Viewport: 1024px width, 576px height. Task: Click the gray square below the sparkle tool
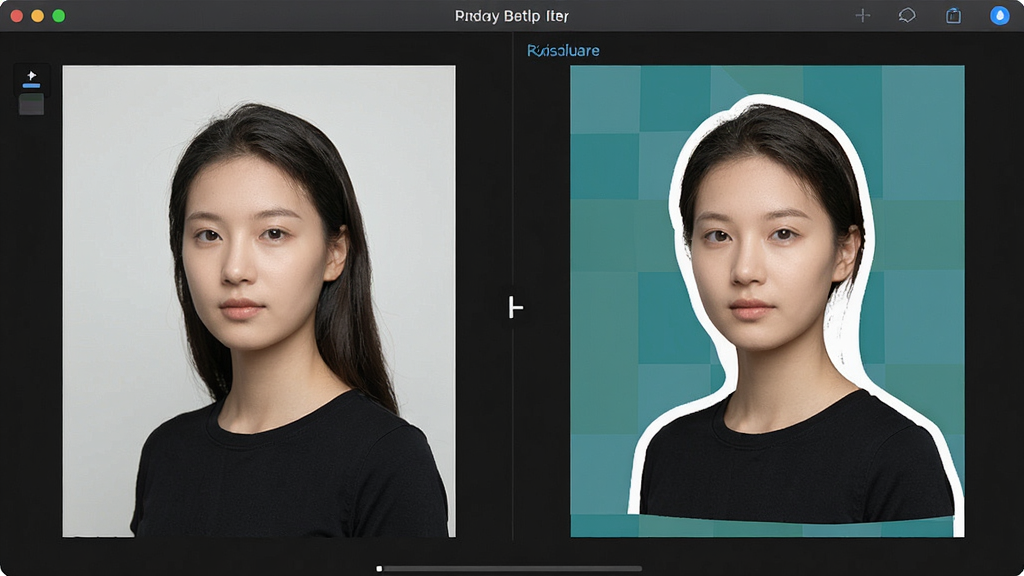point(31,104)
